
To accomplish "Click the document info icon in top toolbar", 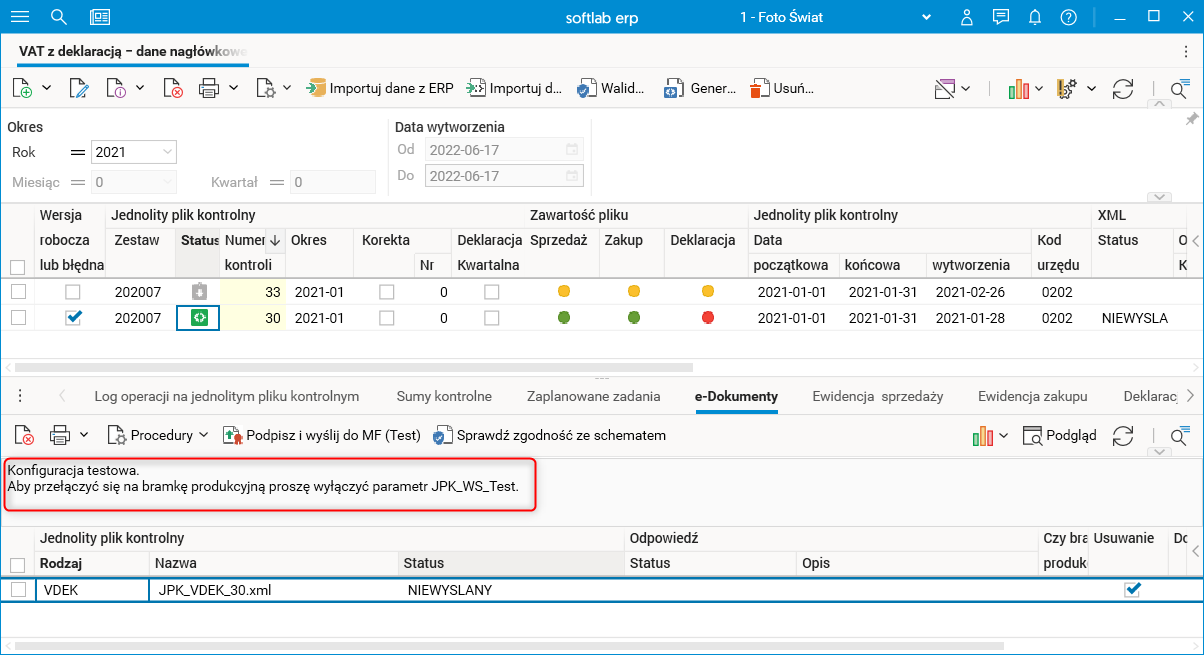I will pos(116,88).
